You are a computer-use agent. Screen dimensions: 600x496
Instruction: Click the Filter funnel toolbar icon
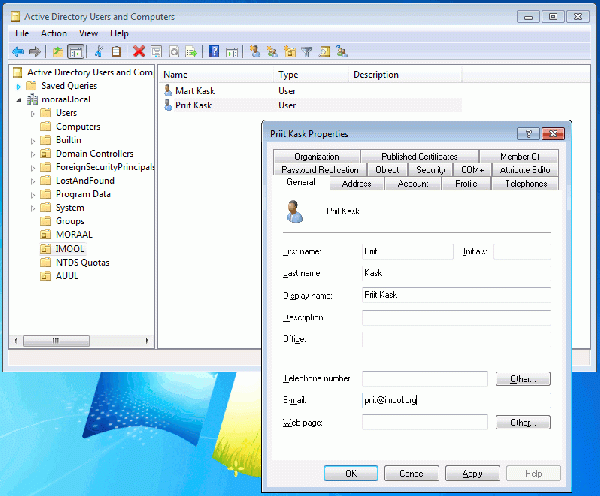[307, 52]
